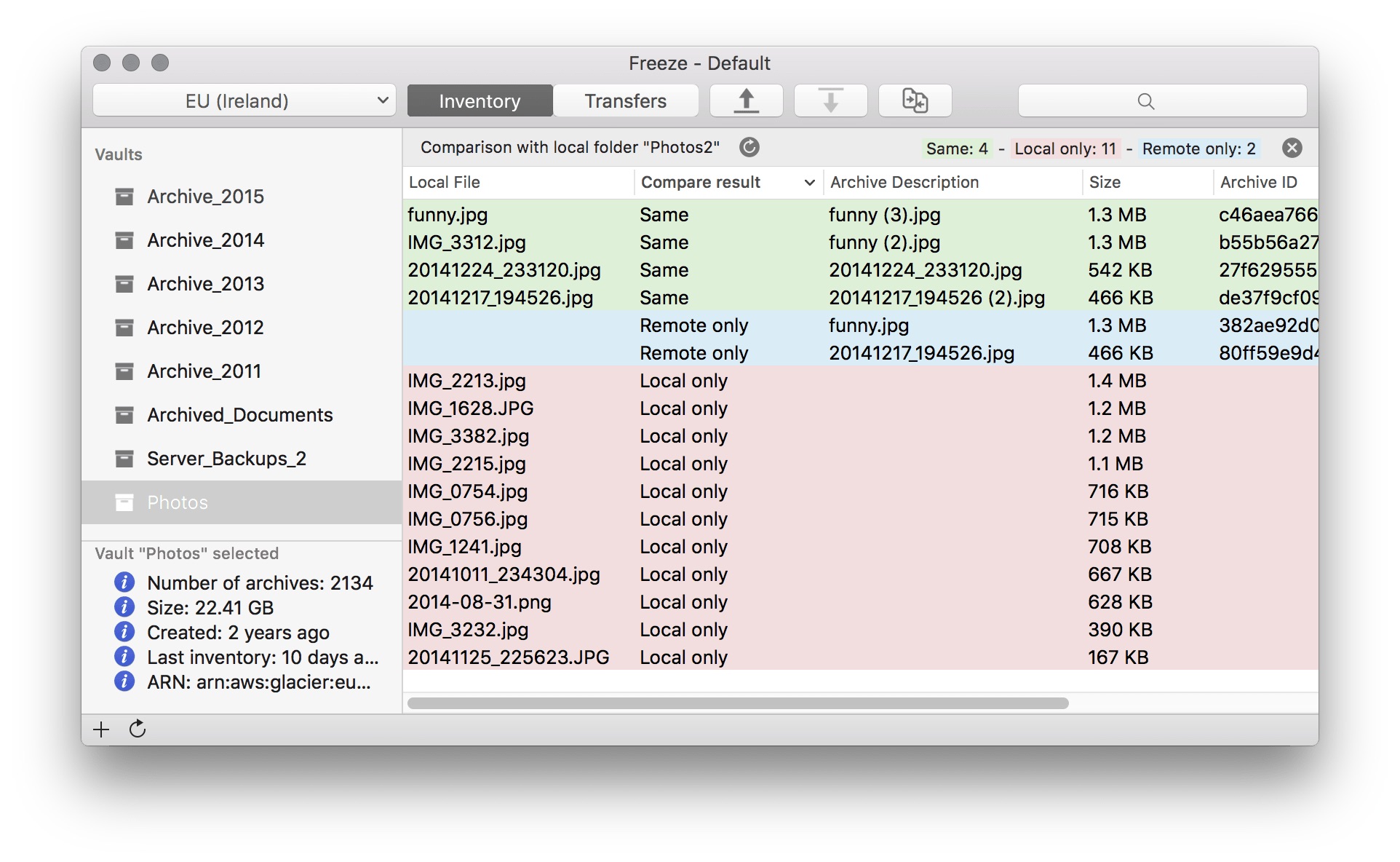Filter by the Local only: 11 badge
Image resolution: width=1400 pixels, height=862 pixels.
pyautogui.click(x=1065, y=149)
